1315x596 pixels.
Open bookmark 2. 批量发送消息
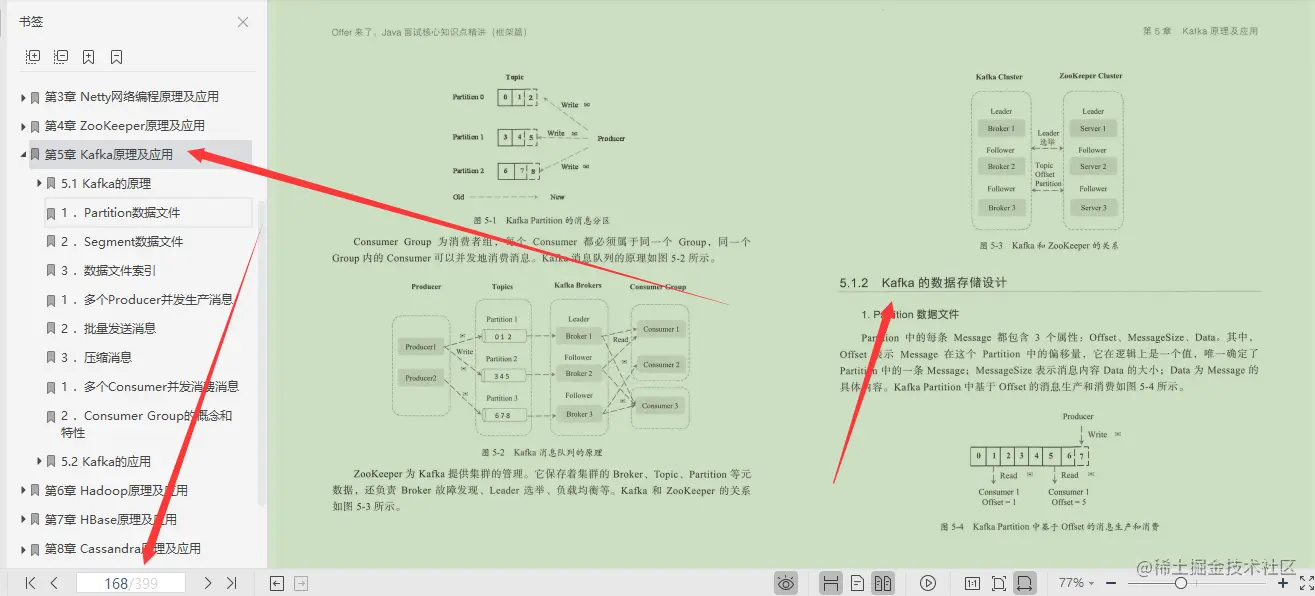(108, 329)
